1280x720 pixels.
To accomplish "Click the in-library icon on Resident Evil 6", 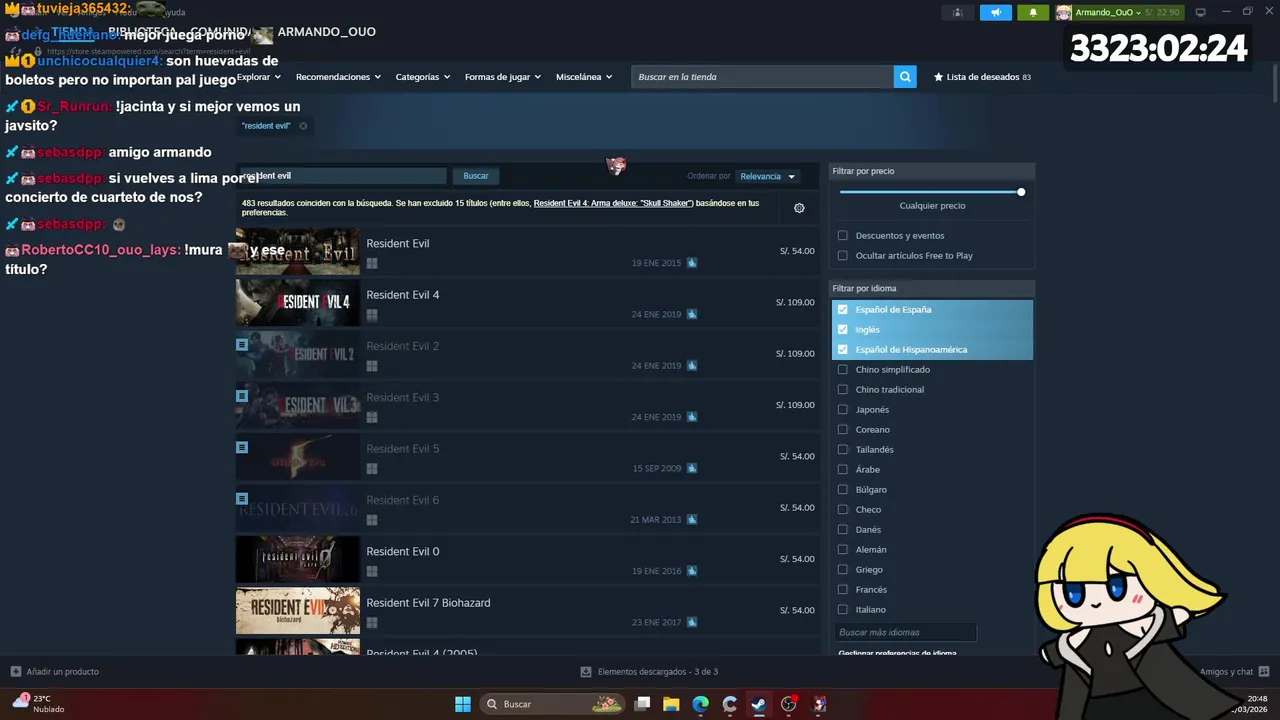I will point(242,498).
